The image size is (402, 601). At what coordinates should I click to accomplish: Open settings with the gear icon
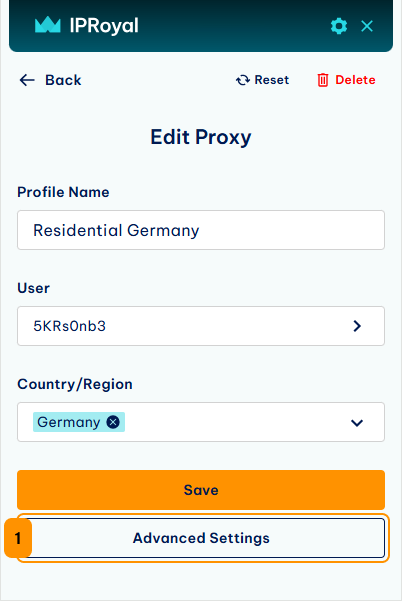[x=339, y=26]
